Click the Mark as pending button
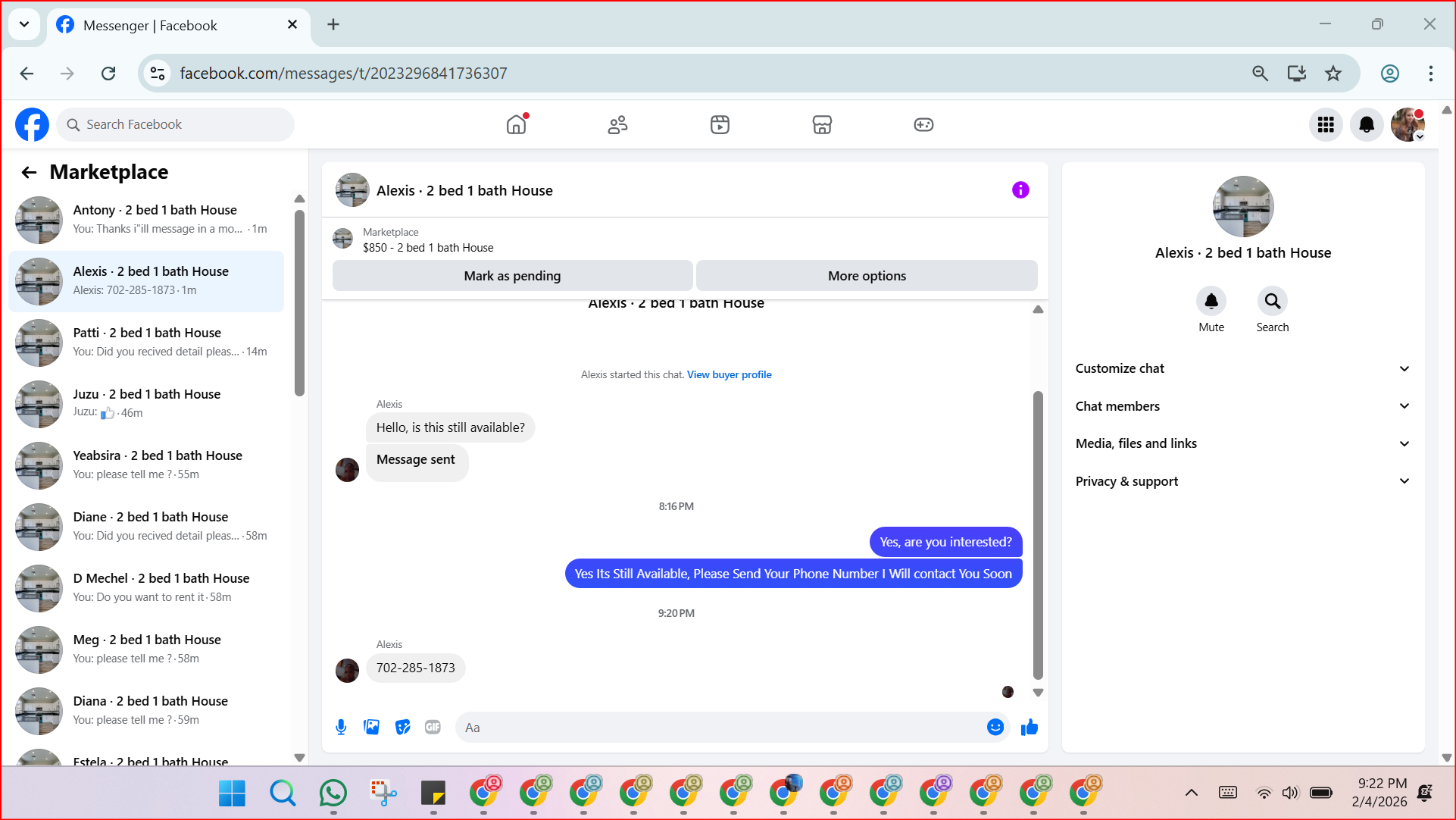The height and width of the screenshot is (820, 1456). pyautogui.click(x=512, y=276)
